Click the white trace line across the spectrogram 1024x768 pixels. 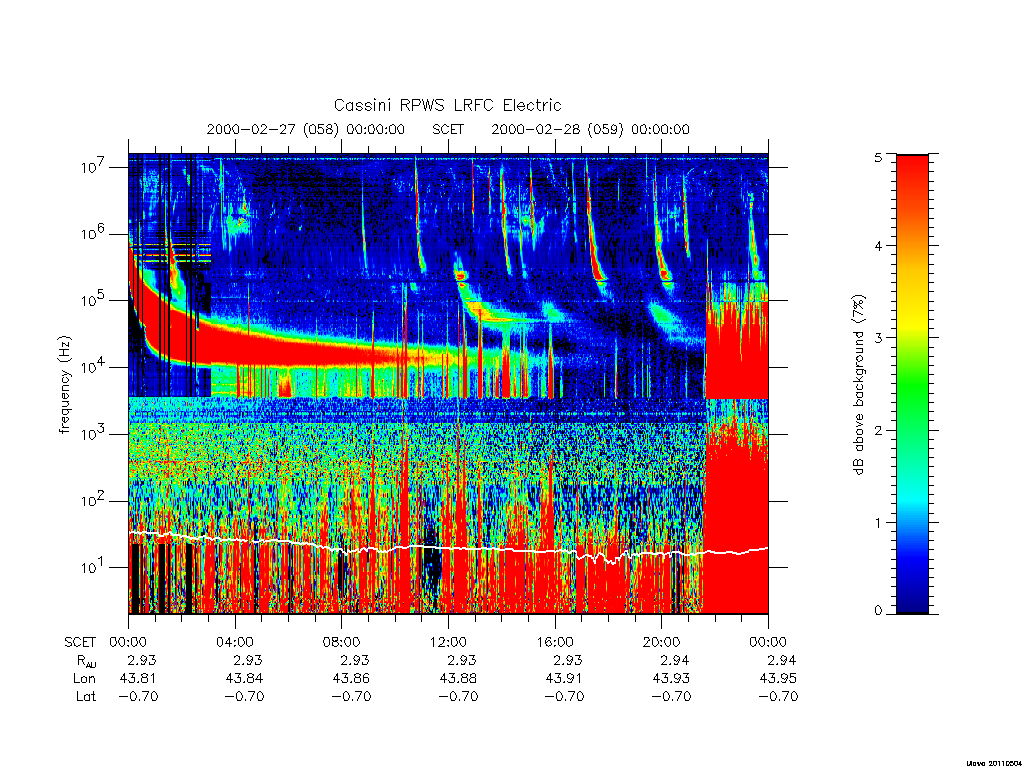coord(448,547)
